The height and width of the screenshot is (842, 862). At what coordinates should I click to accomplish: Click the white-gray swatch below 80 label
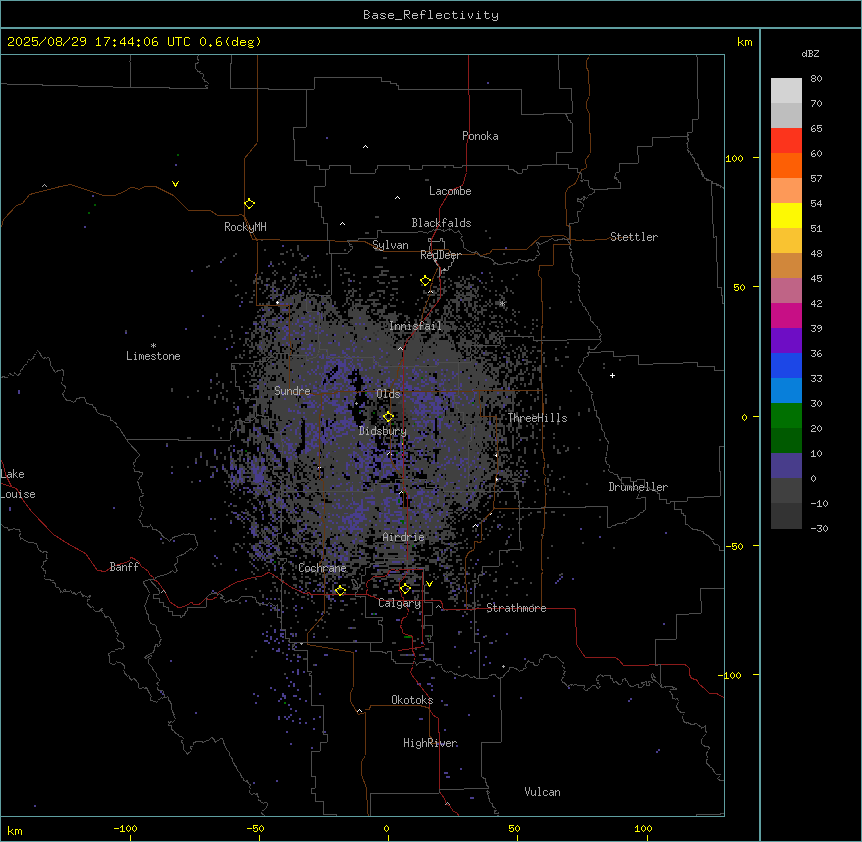pyautogui.click(x=786, y=91)
